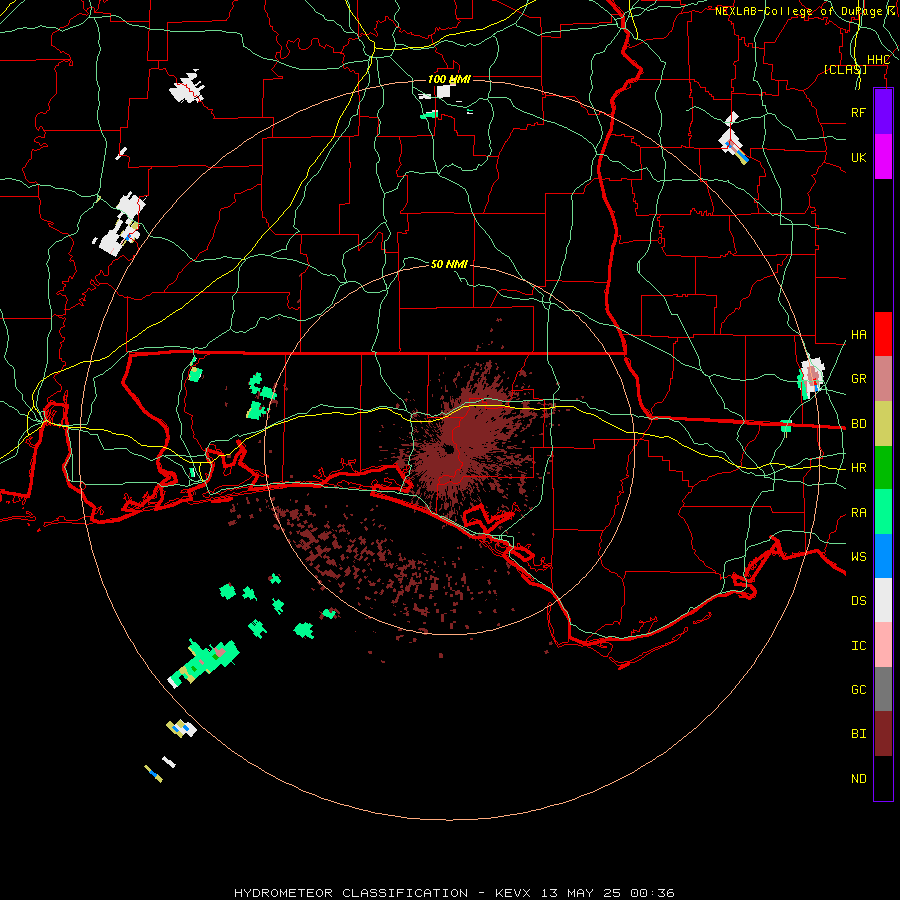Viewport: 900px width, 900px height.
Task: Click the NEXLAB-College of DuPage credit text
Action: point(798,11)
